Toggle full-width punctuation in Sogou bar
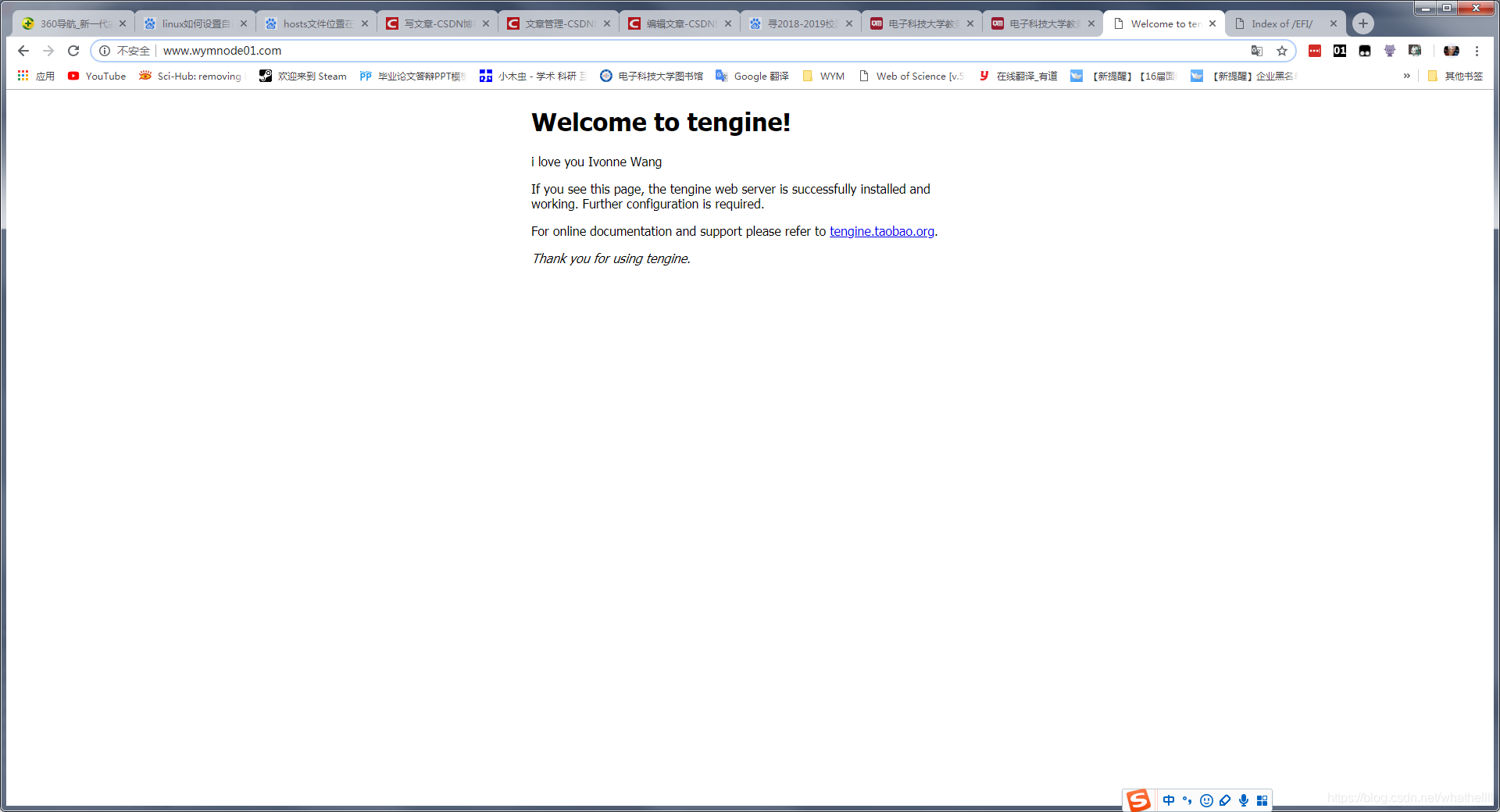This screenshot has width=1500, height=812. (x=1187, y=800)
